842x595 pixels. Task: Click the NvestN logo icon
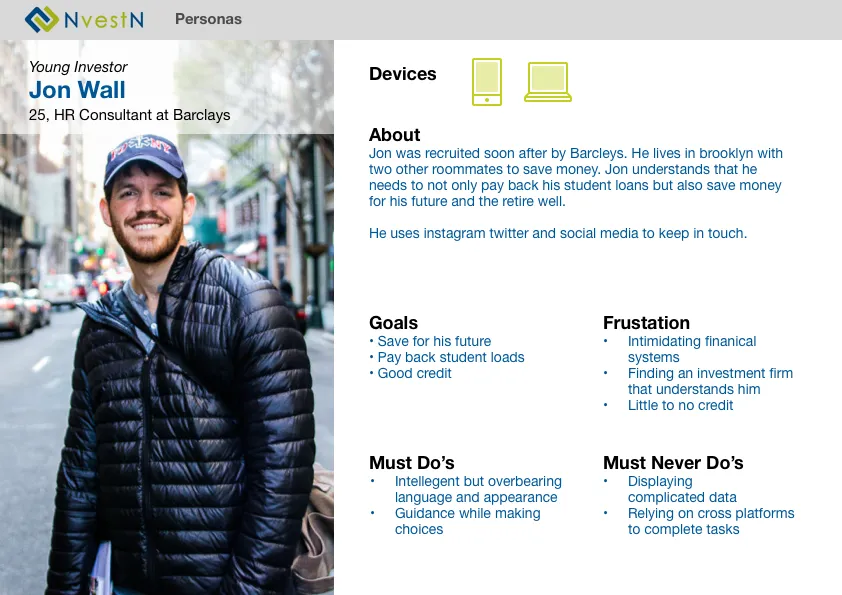41,19
